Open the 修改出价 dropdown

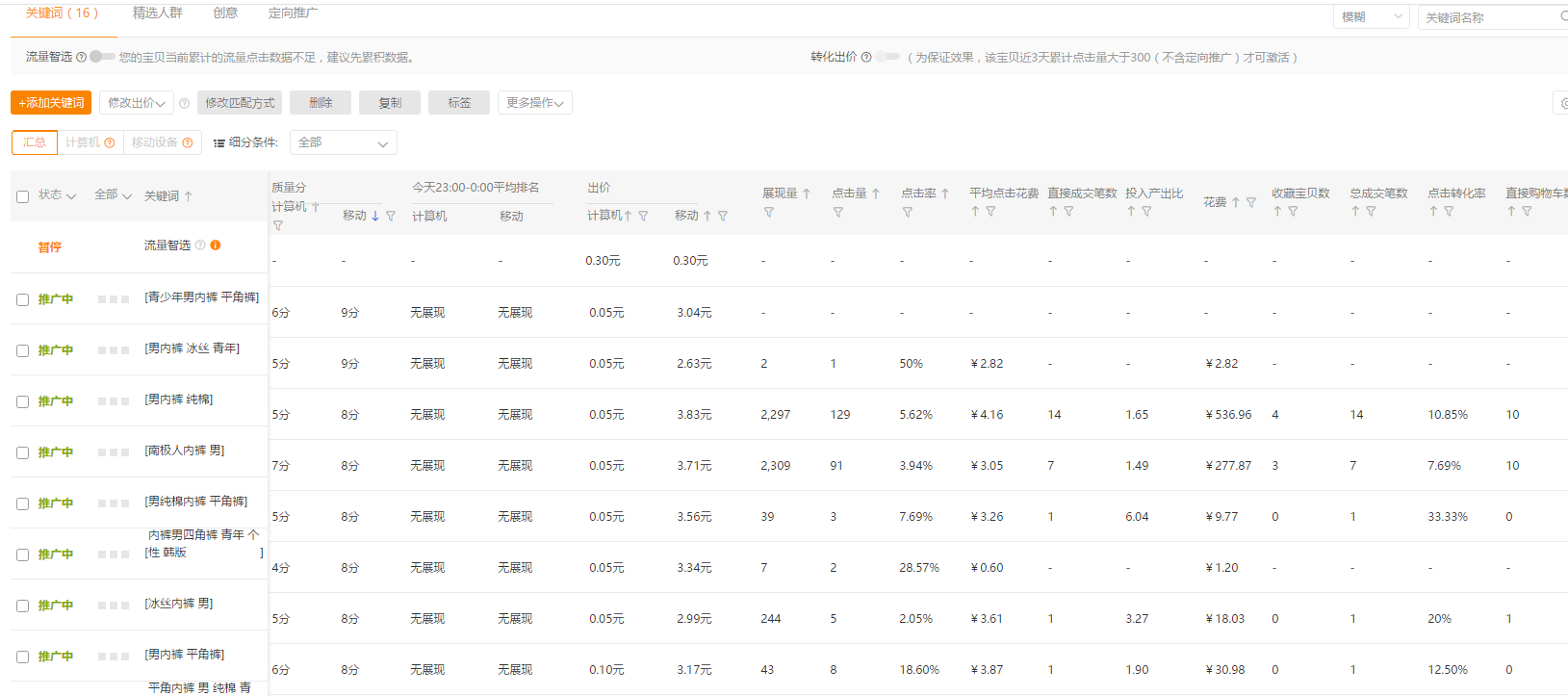(136, 103)
